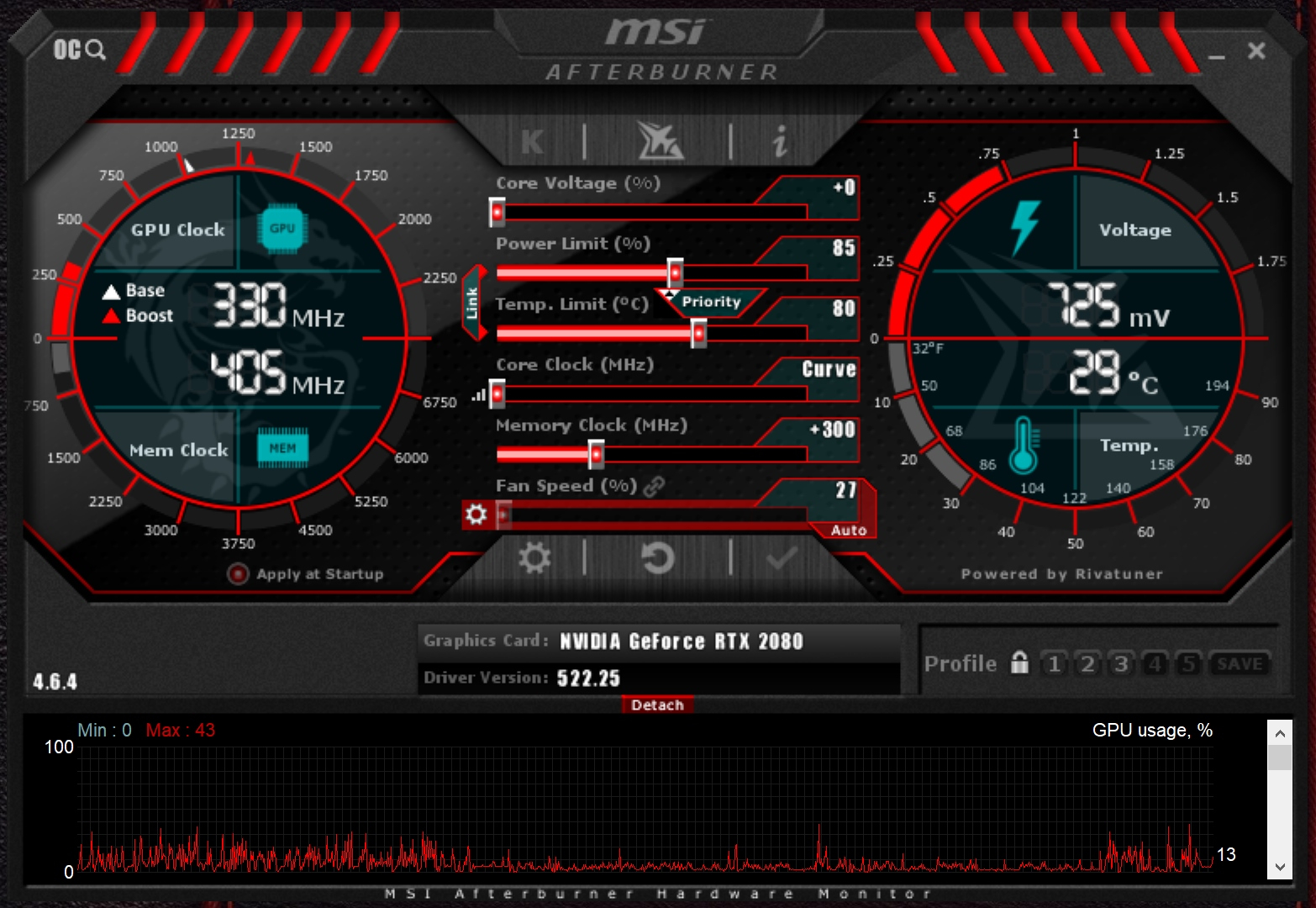Click the Power Limit slider handle
The image size is (1316, 908).
tap(675, 273)
